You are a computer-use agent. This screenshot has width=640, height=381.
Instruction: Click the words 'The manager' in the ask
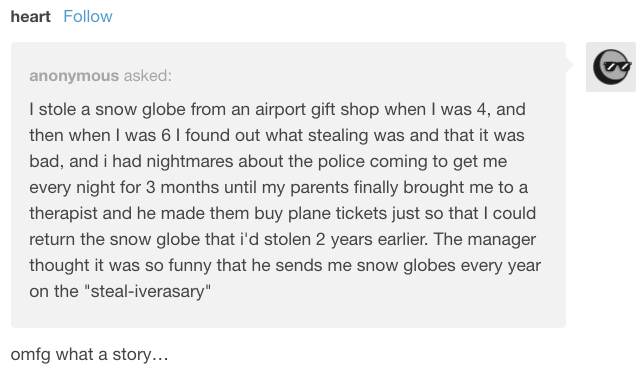pyautogui.click(x=484, y=239)
